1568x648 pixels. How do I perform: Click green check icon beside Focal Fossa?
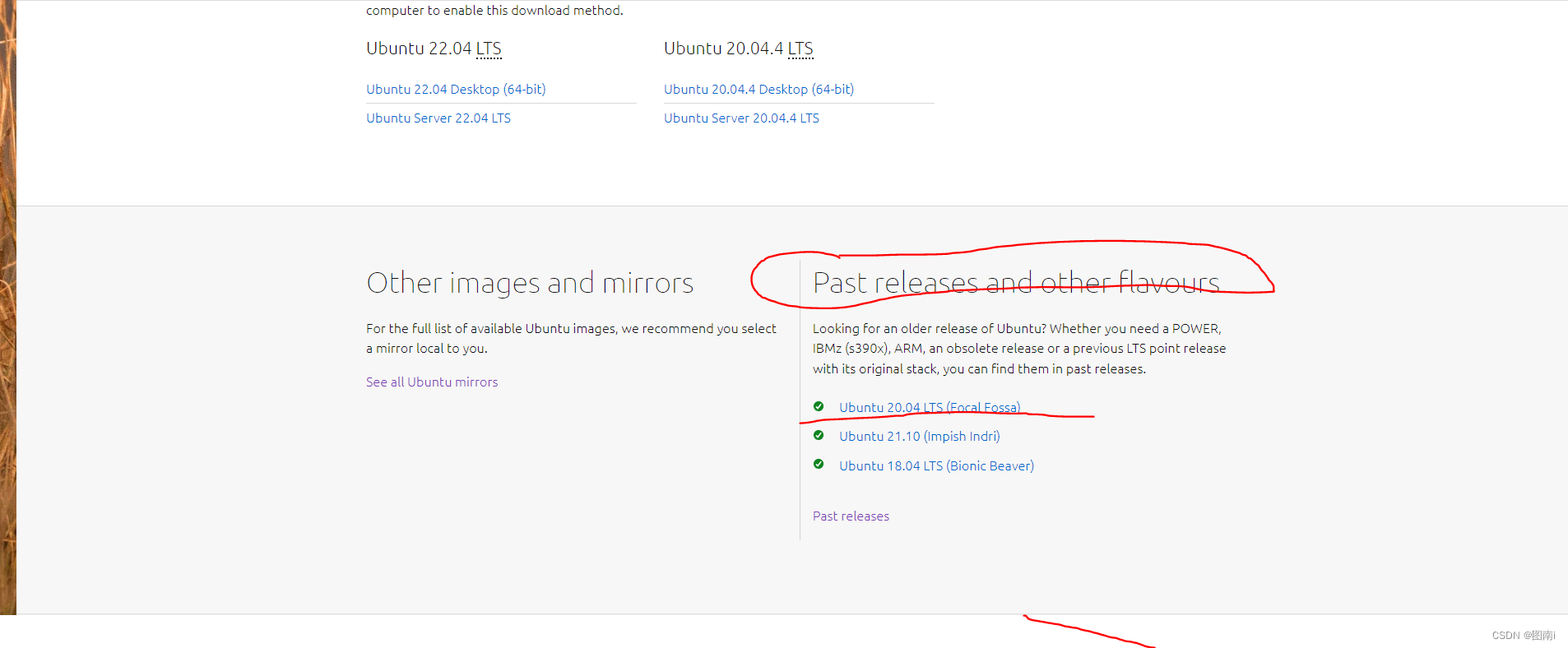(819, 406)
